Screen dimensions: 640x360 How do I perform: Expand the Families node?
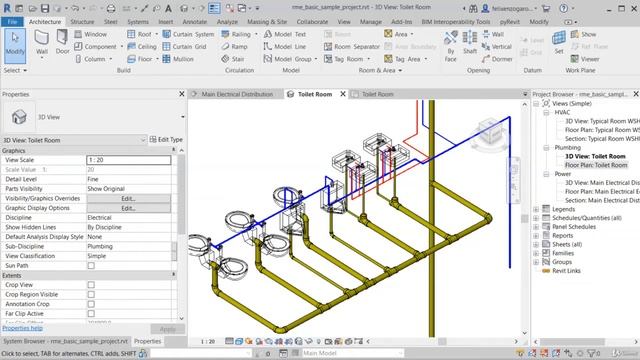tap(536, 253)
